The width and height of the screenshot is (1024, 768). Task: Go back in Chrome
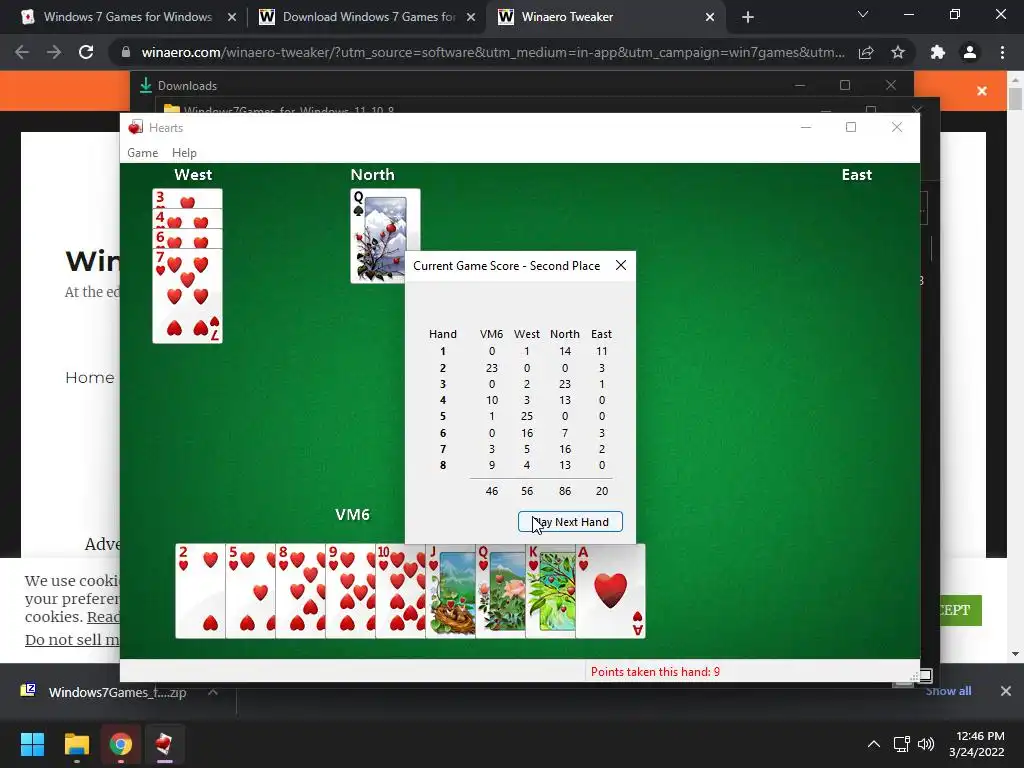point(22,52)
